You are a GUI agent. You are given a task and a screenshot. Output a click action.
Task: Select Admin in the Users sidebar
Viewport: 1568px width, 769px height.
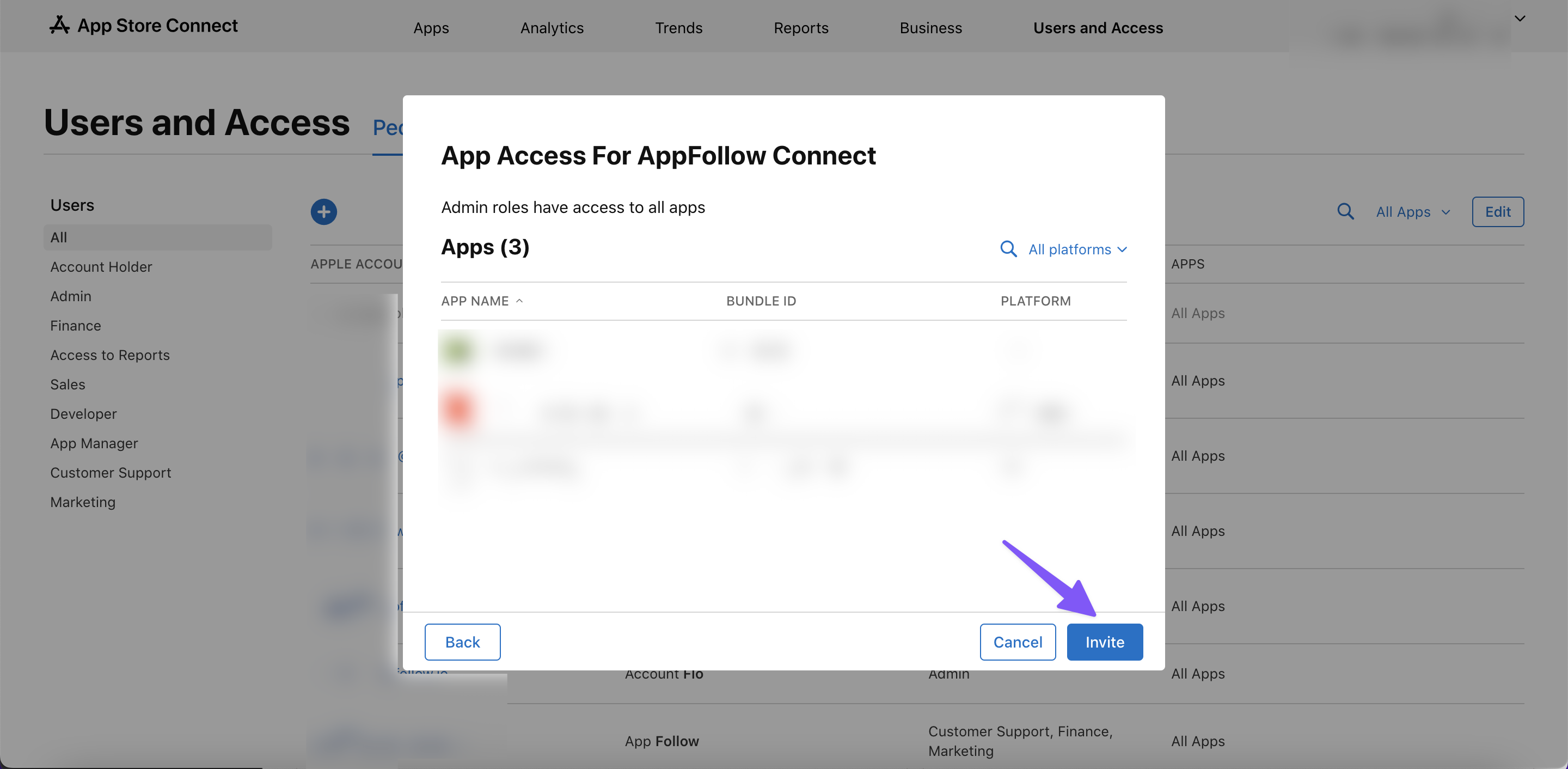click(x=71, y=296)
